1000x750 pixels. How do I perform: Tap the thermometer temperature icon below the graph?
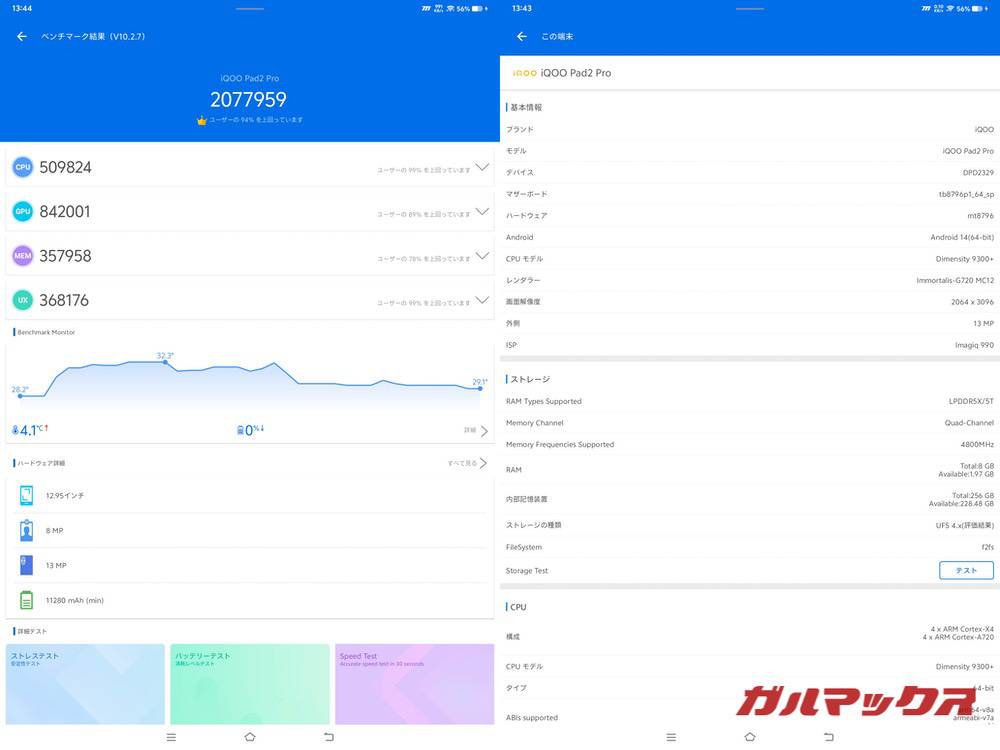click(x=15, y=429)
